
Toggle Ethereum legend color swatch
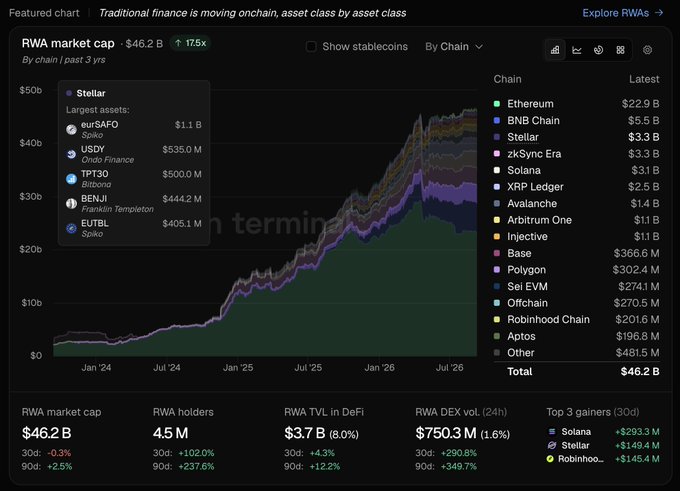(x=497, y=104)
